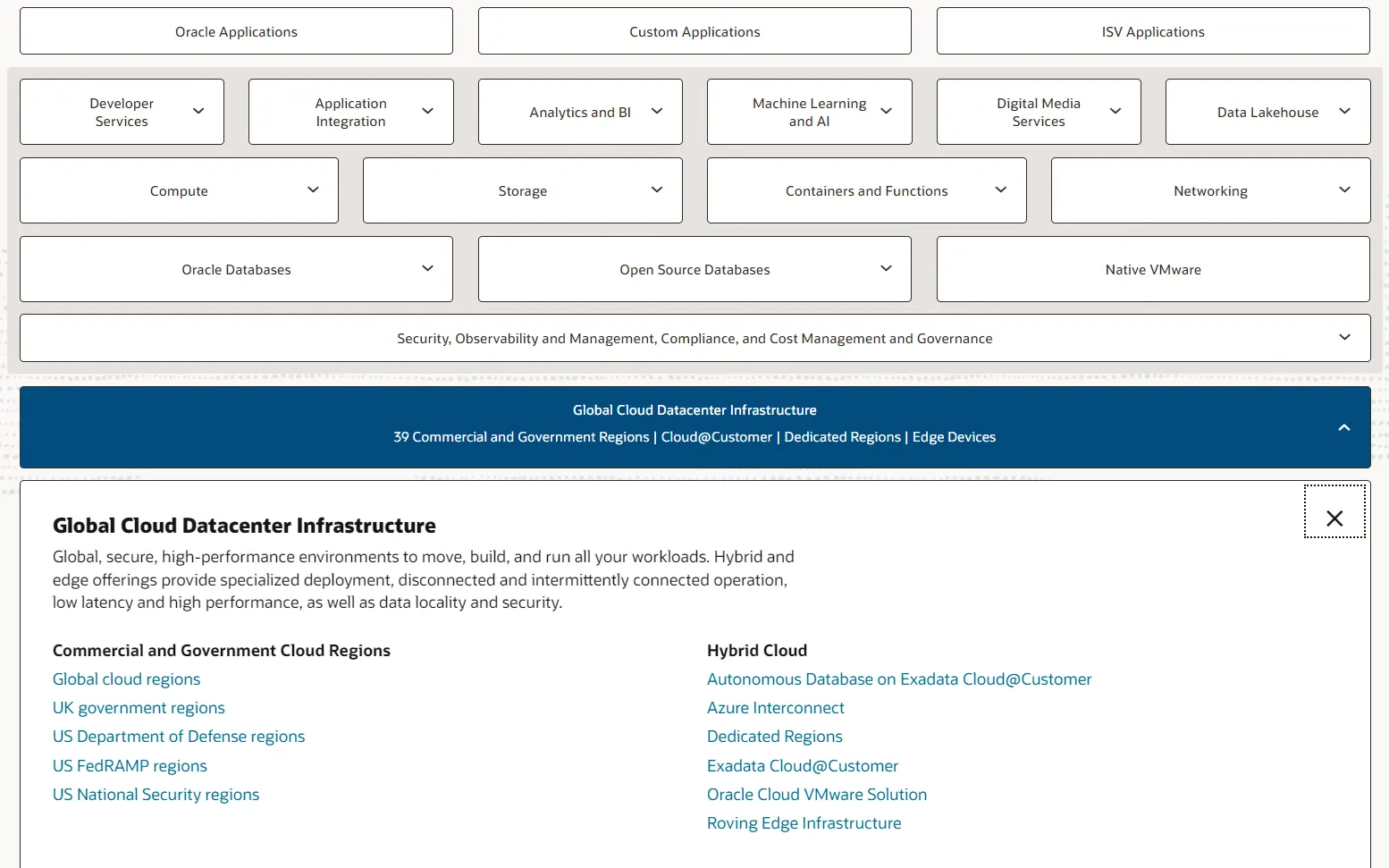Expand the Oracle Databases section
This screenshot has width=1389, height=868.
(236, 269)
